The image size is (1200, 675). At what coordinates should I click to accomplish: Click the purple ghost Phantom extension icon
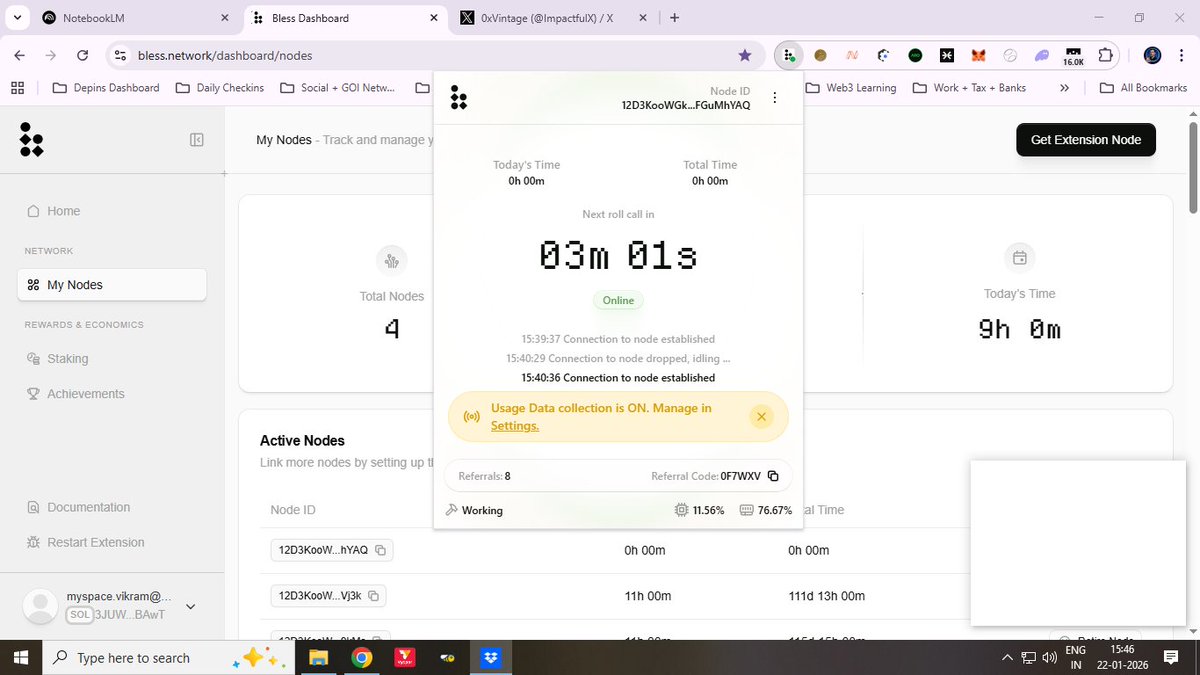1042,56
